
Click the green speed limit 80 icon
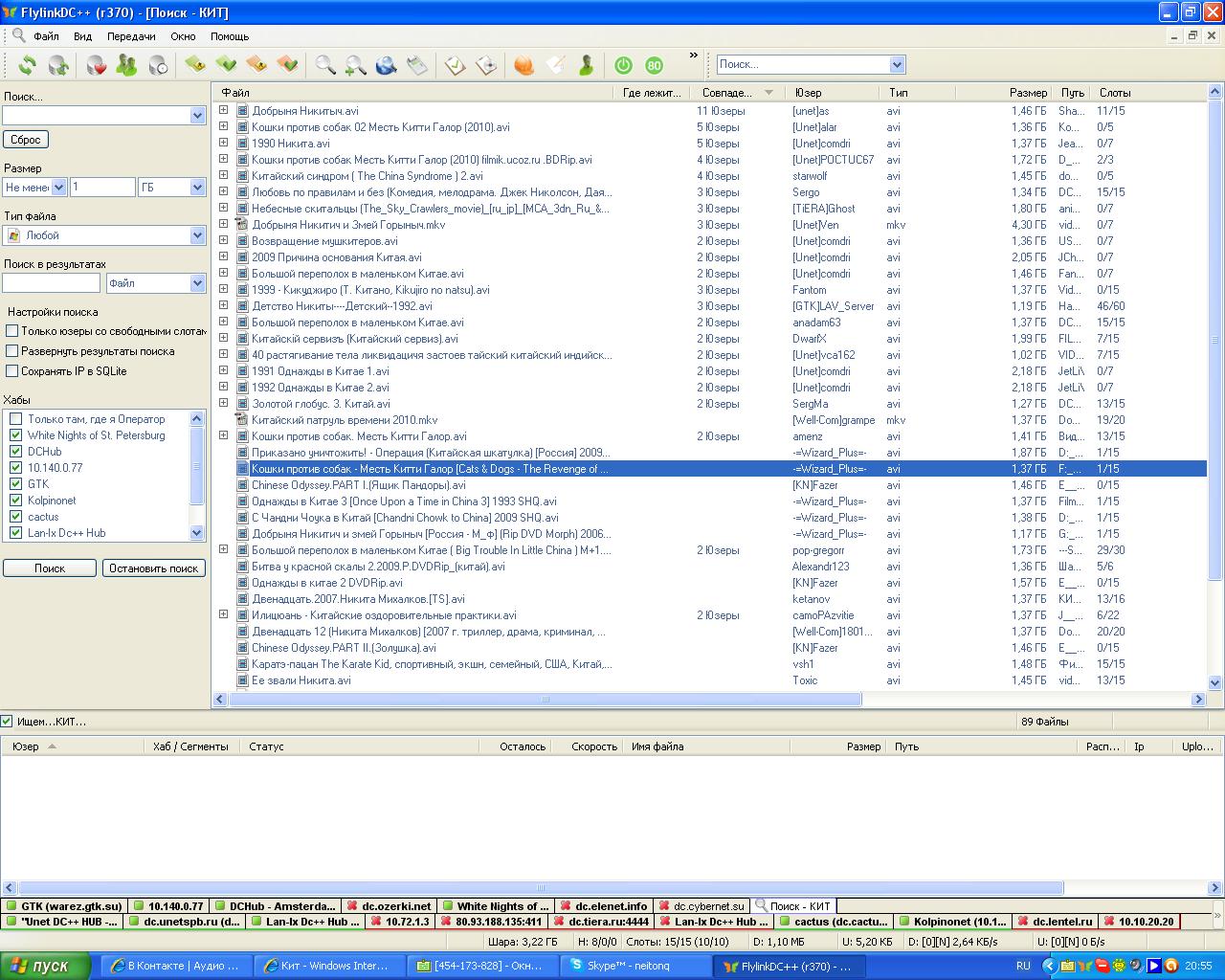click(654, 65)
